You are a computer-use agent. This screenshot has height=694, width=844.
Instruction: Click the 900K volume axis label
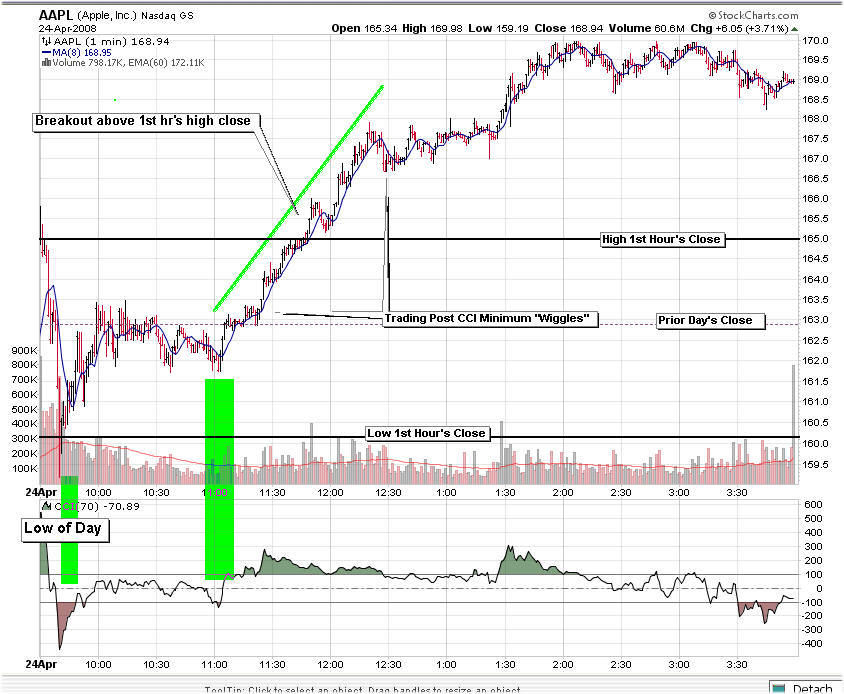tap(25, 350)
